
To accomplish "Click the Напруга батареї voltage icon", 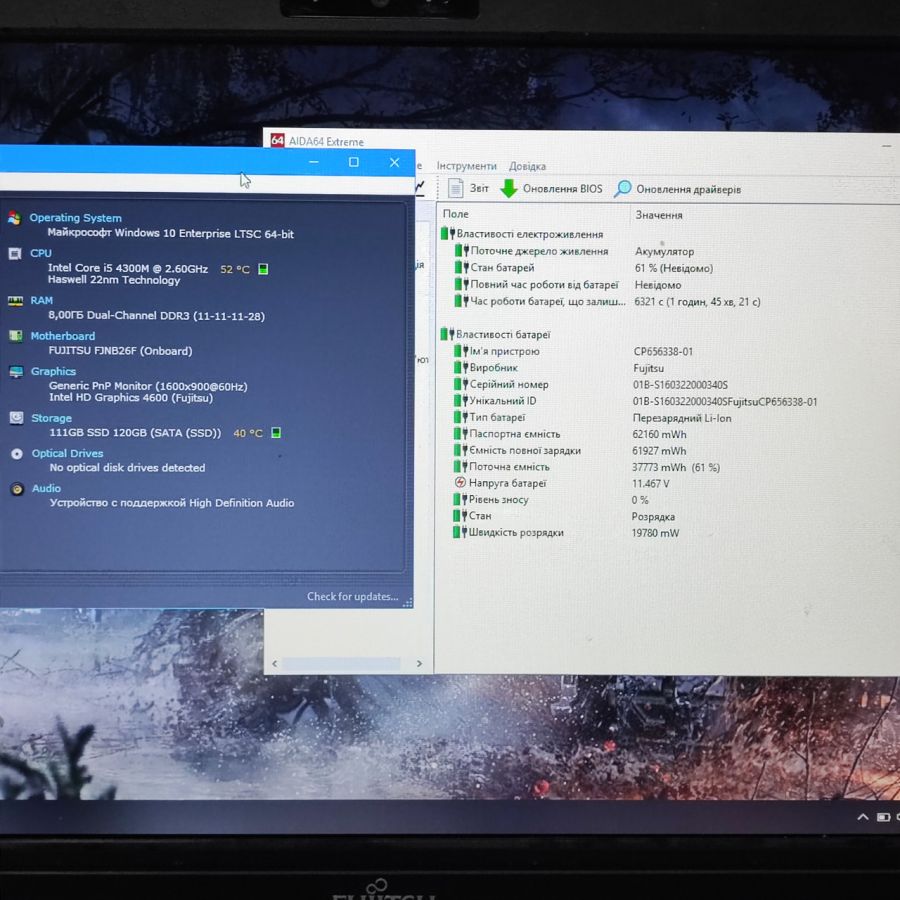I will point(460,482).
